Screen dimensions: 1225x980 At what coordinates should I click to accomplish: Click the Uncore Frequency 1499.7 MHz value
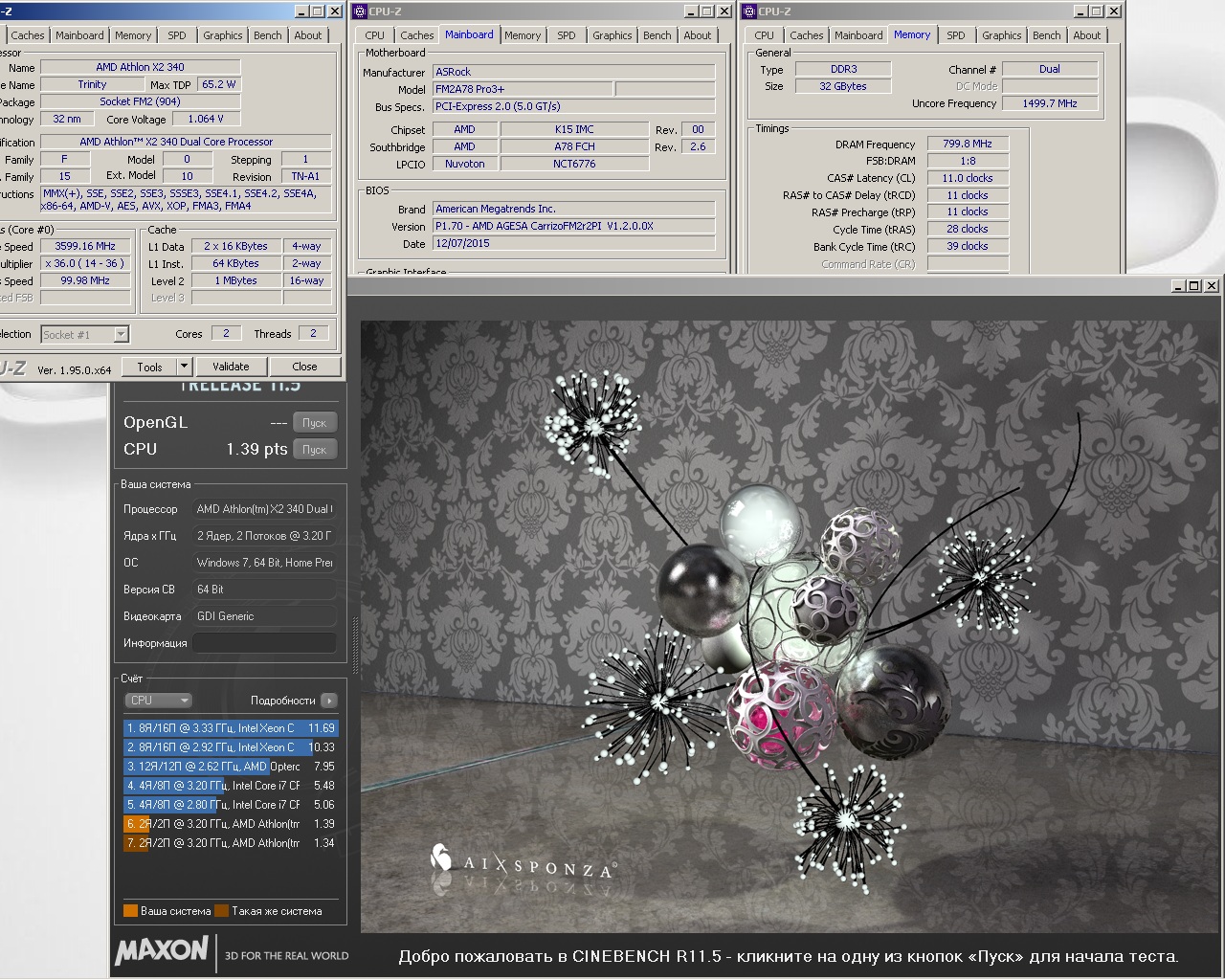click(x=1050, y=103)
